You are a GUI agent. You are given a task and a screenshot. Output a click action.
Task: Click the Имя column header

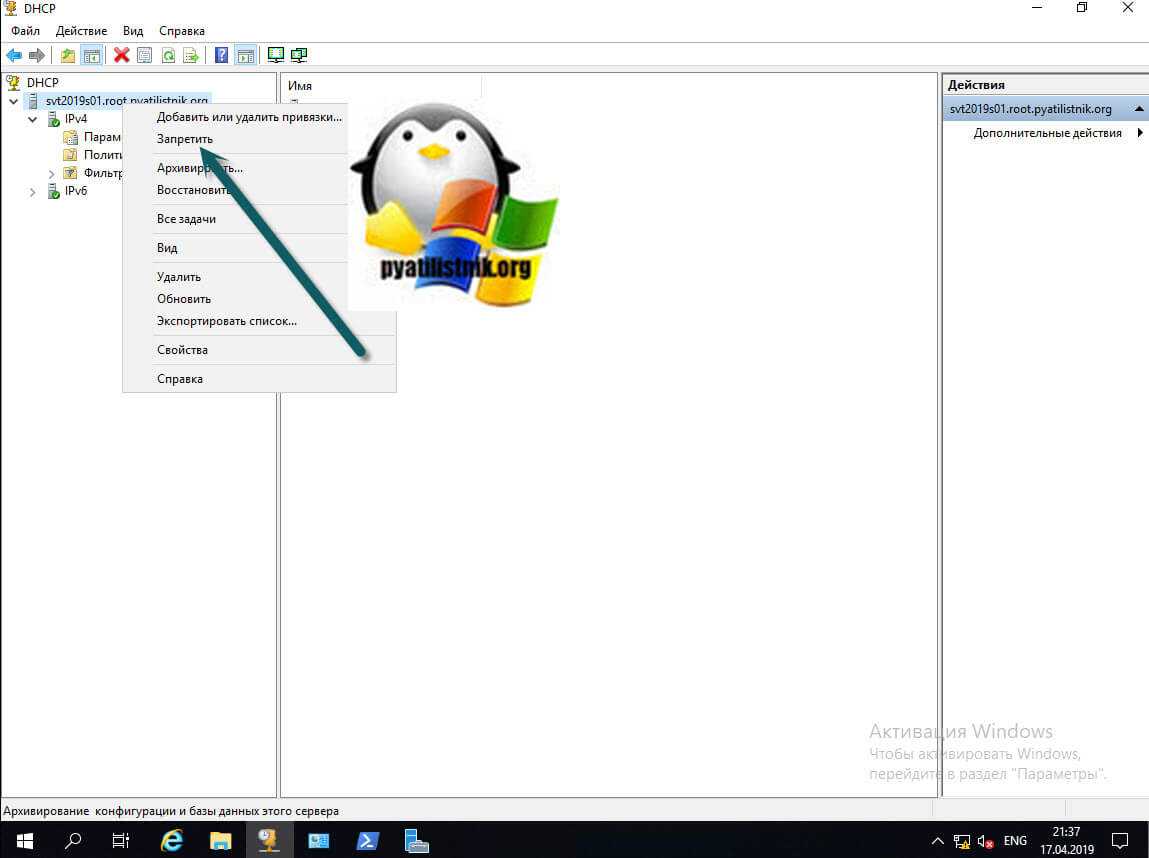(x=300, y=86)
